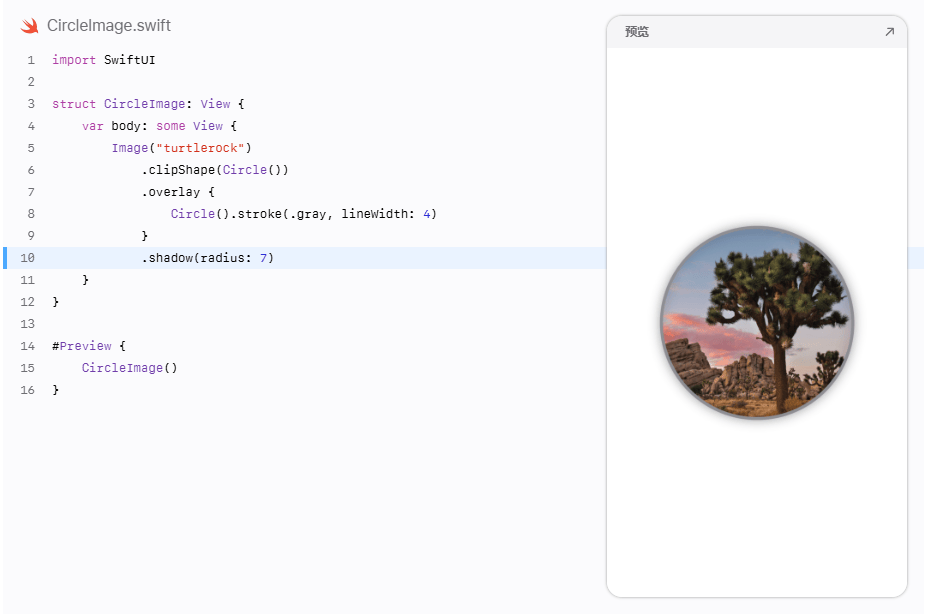Click line number 8 in the gutter
Viewport: 951px width, 614px height.
point(31,214)
